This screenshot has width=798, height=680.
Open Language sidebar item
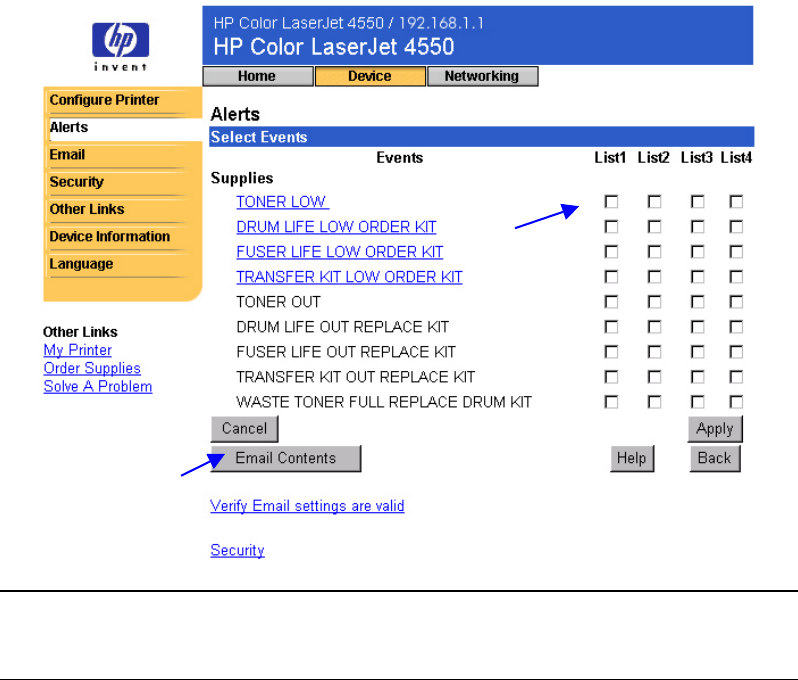(x=81, y=264)
